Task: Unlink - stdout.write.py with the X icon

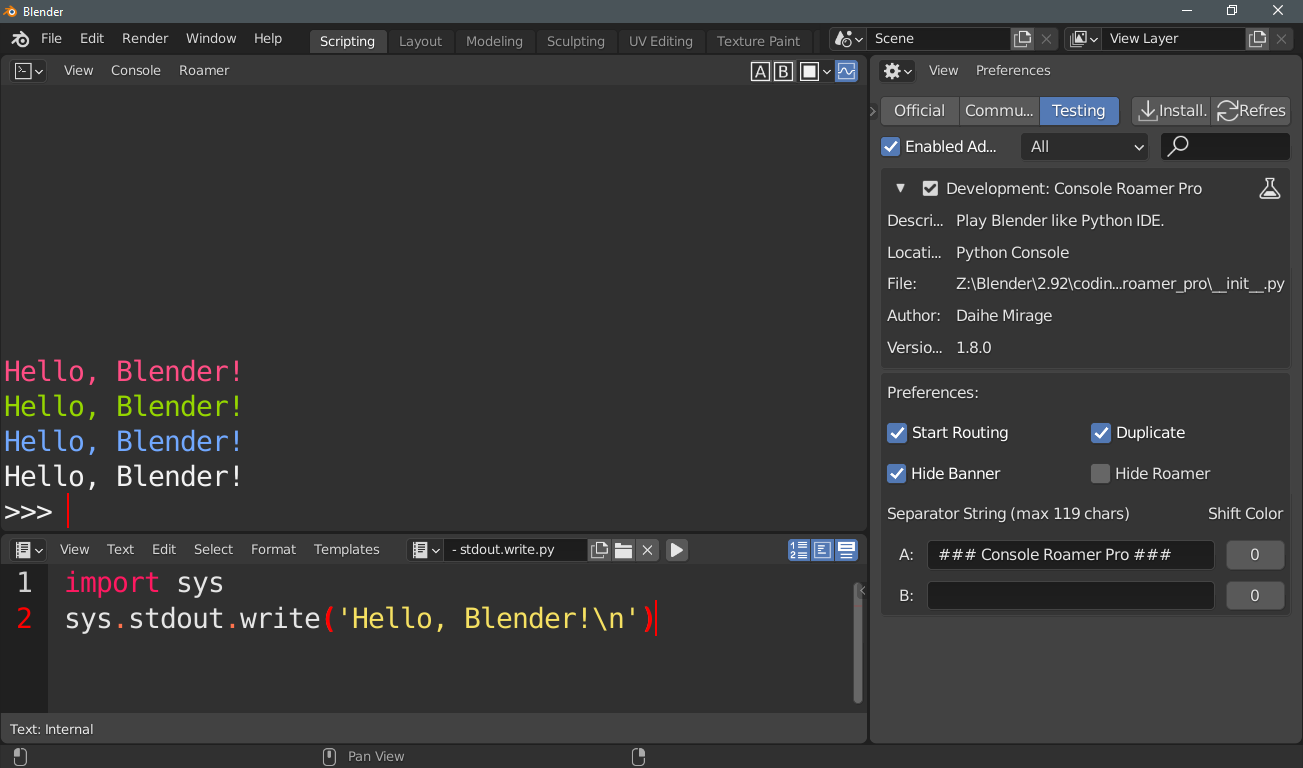Action: (x=646, y=549)
